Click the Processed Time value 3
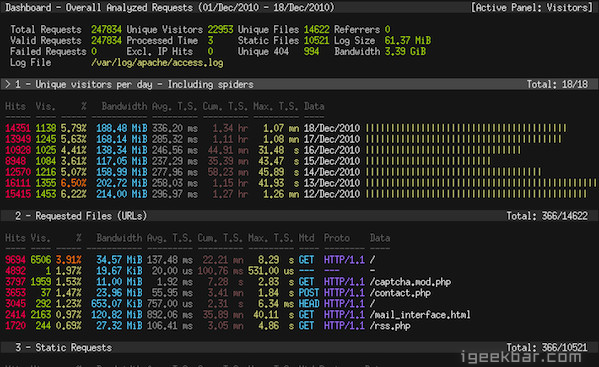This screenshot has width=599, height=367. pos(210,40)
